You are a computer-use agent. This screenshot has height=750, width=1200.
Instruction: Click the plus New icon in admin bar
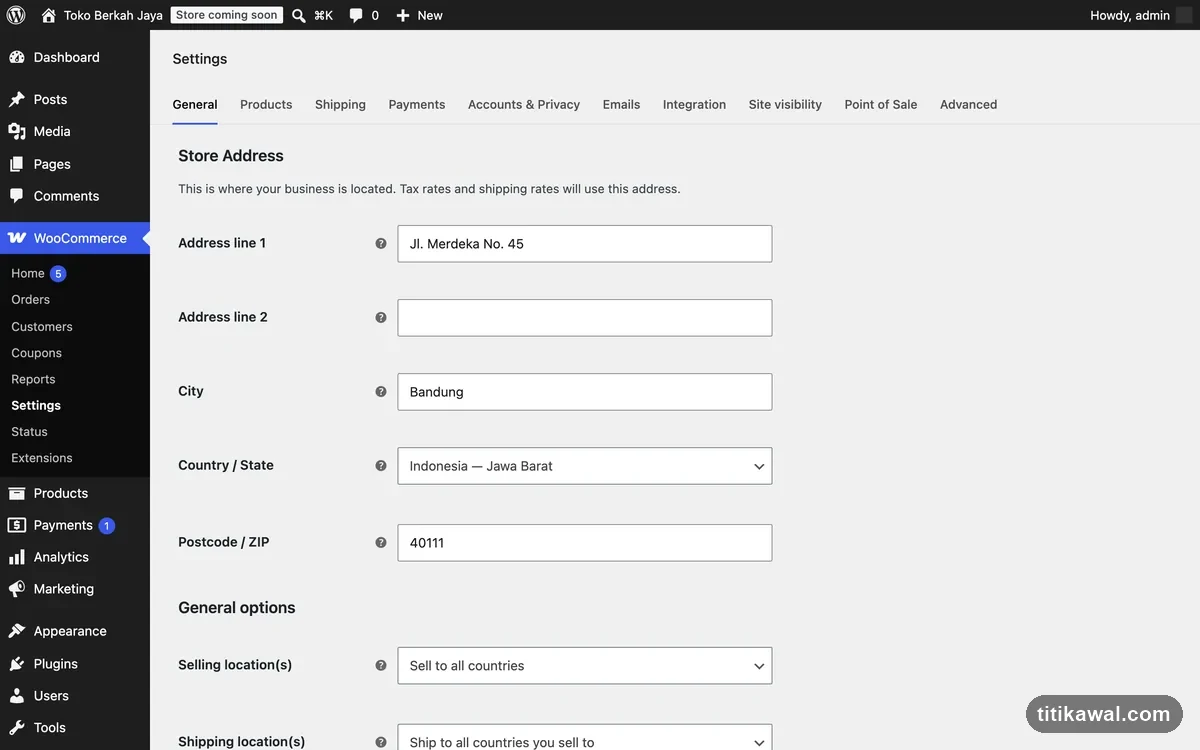pos(403,15)
